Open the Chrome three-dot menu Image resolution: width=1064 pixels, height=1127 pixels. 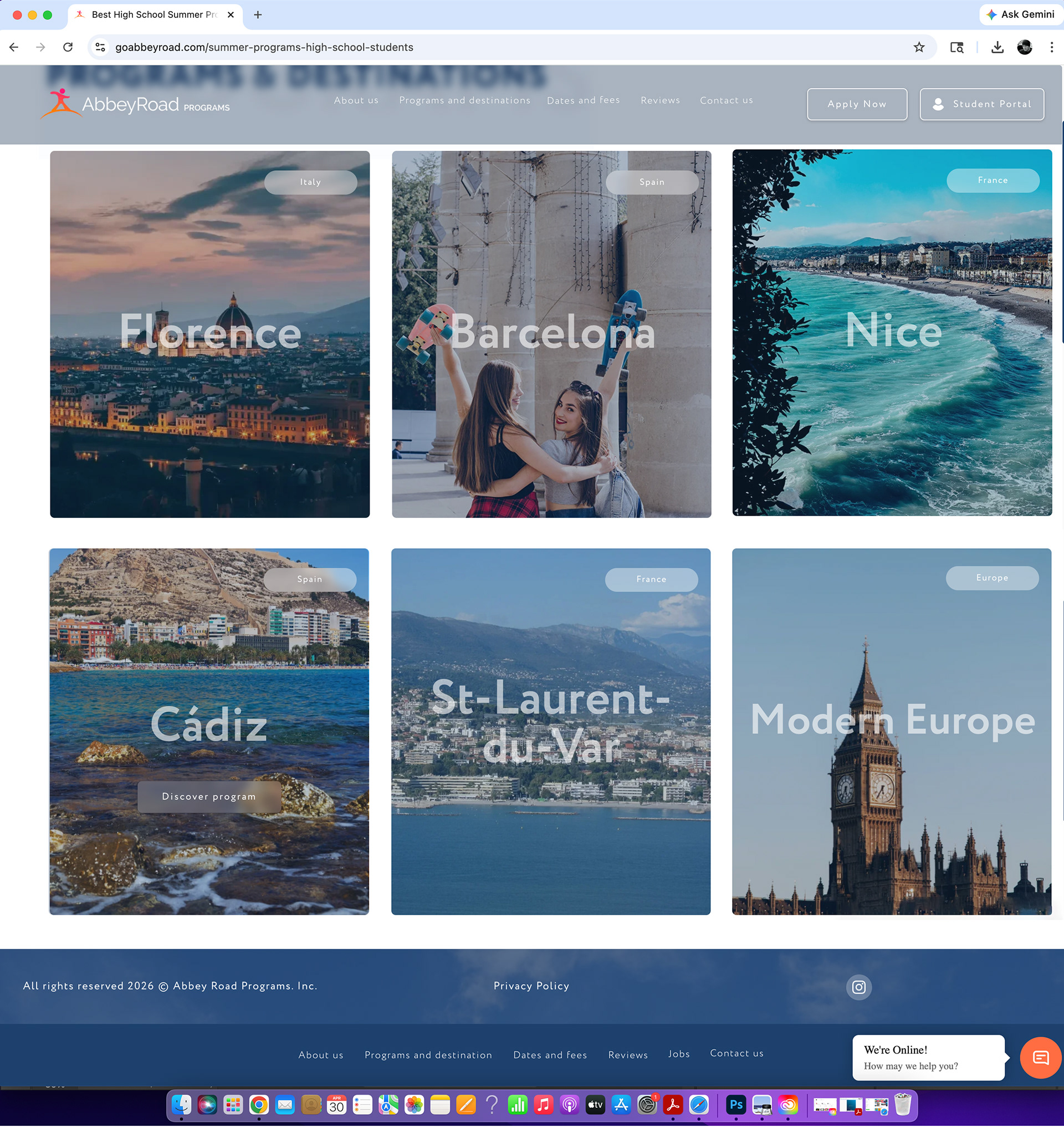click(x=1051, y=47)
